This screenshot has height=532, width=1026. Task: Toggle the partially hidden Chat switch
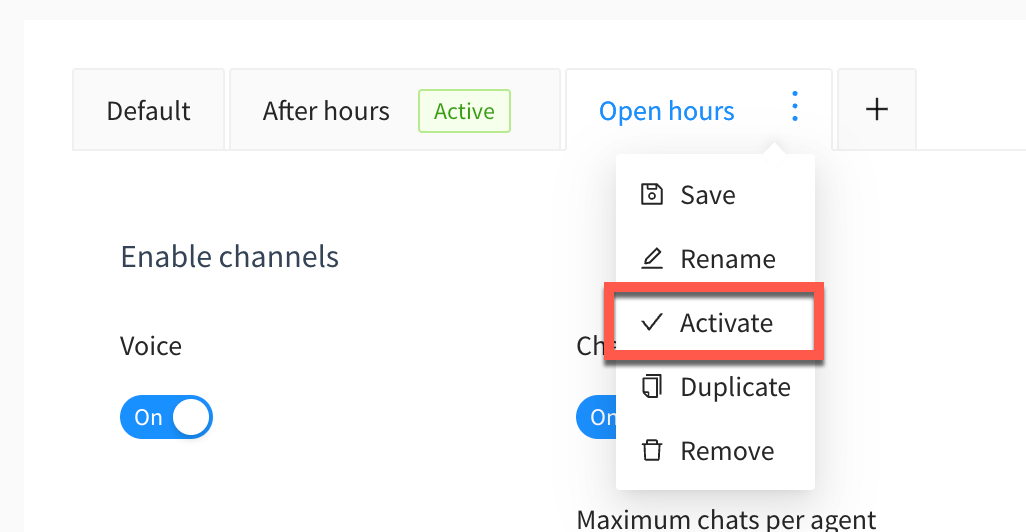[596, 417]
